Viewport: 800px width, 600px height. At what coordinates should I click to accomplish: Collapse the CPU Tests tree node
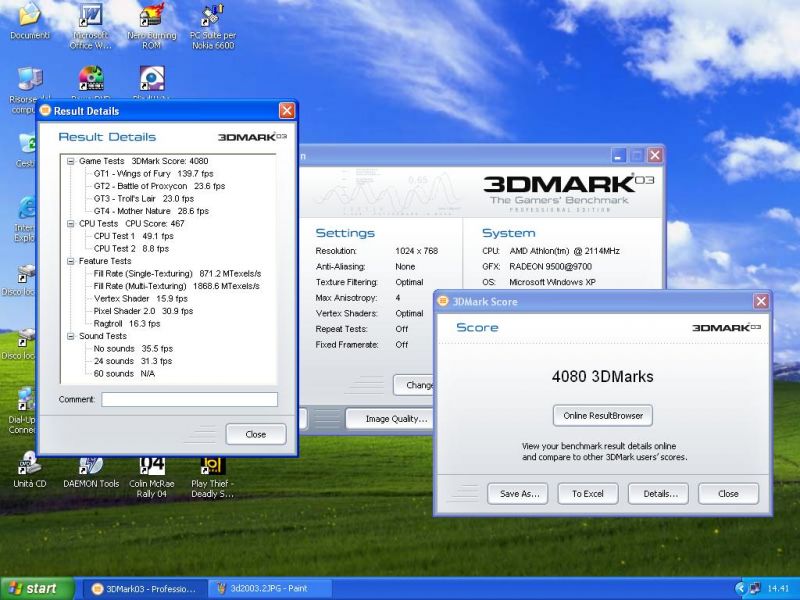pos(70,224)
